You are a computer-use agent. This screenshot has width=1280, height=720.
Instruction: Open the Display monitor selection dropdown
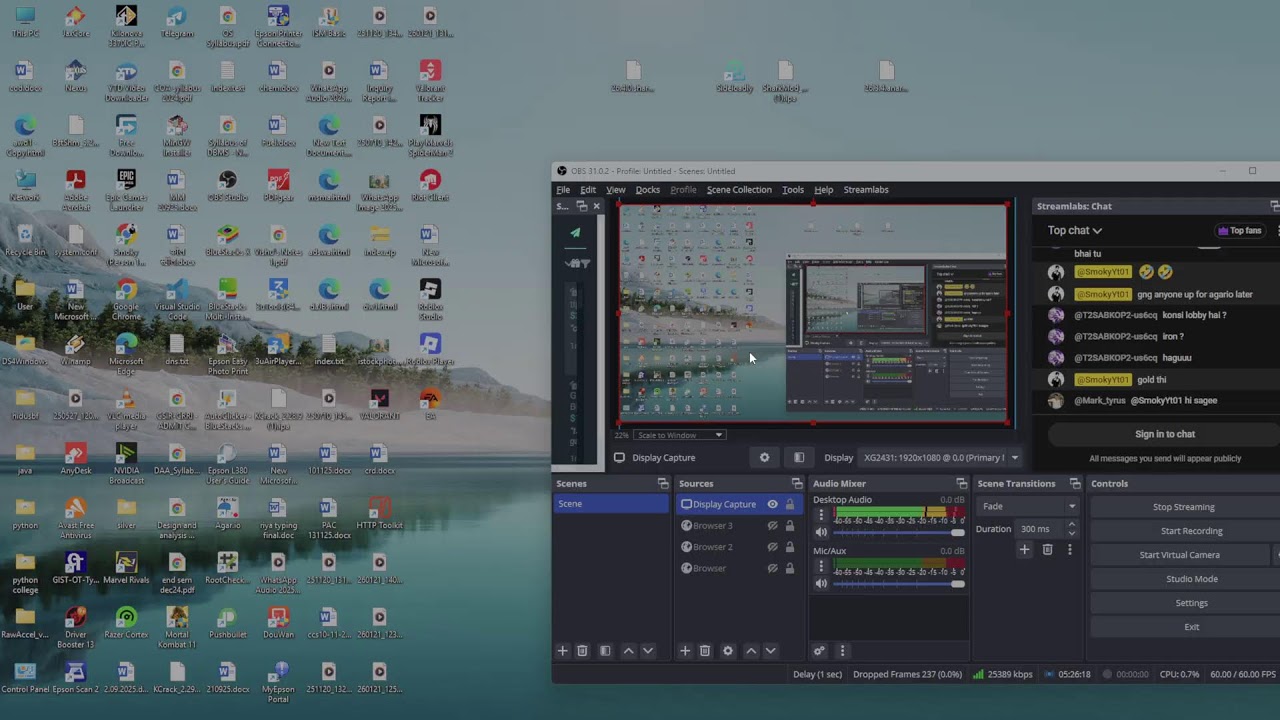click(940, 458)
